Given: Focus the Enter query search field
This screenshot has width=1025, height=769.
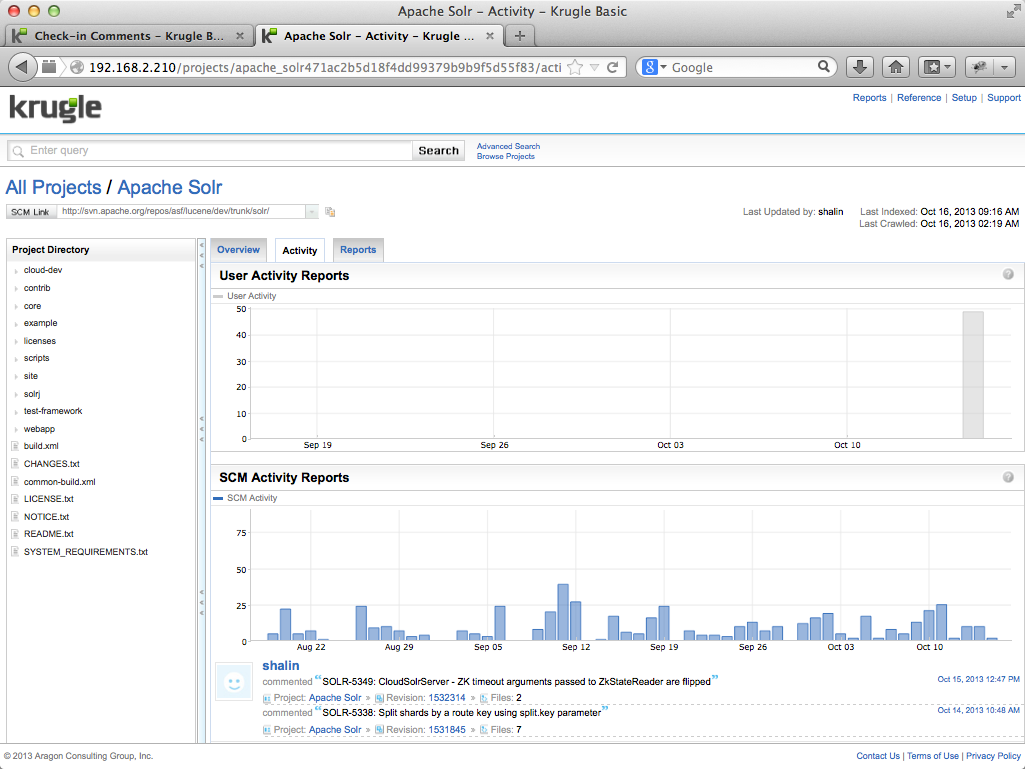Looking at the screenshot, I should tap(210, 150).
